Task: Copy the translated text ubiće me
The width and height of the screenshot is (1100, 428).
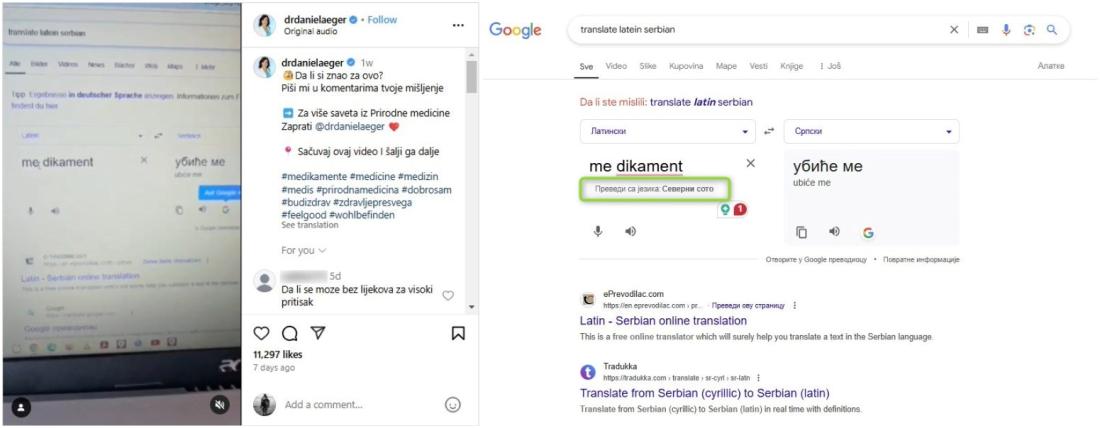Action: pyautogui.click(x=802, y=232)
